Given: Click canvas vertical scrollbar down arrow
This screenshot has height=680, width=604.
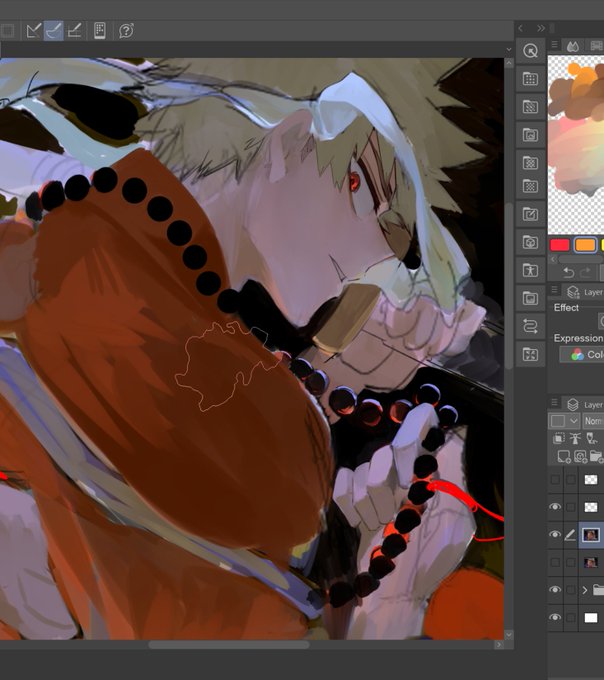Looking at the screenshot, I should [x=509, y=634].
